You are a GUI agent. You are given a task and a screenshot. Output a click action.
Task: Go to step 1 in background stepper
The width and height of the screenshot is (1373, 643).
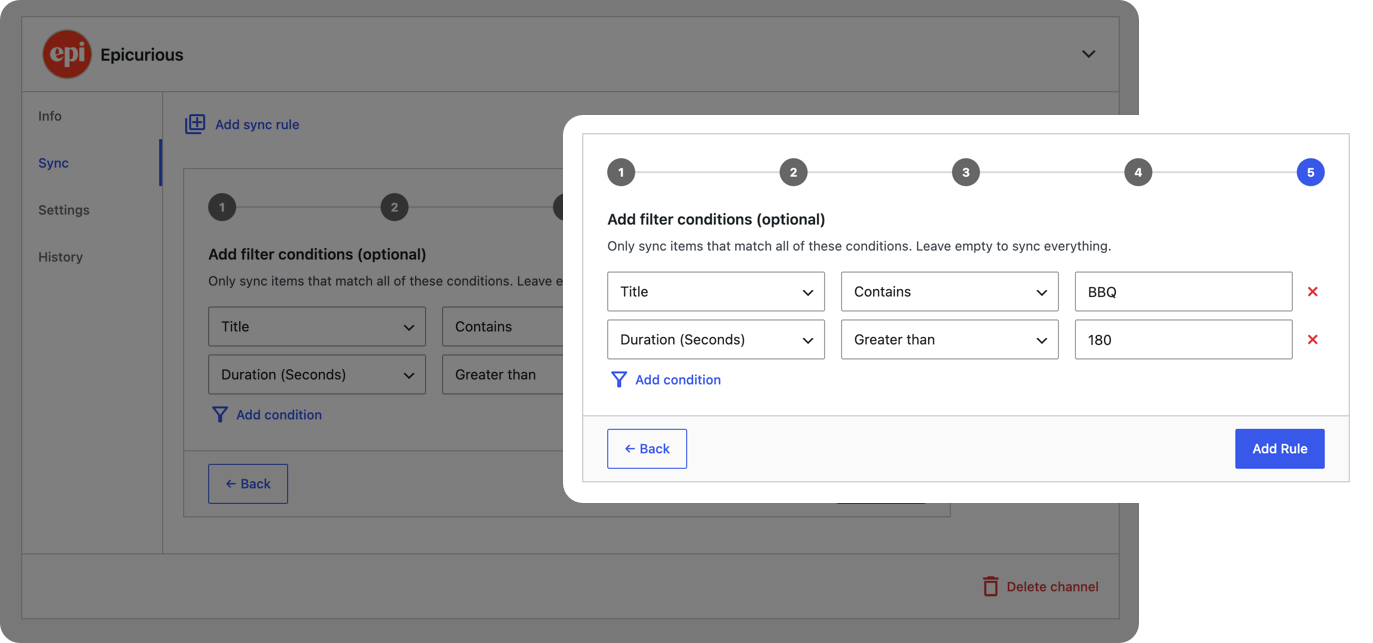tap(222, 207)
